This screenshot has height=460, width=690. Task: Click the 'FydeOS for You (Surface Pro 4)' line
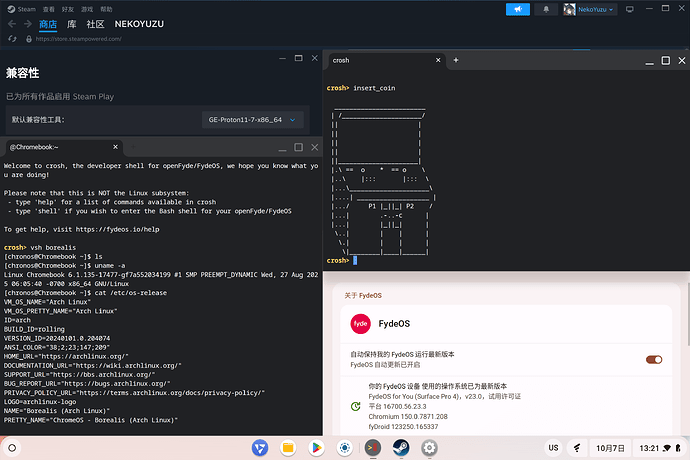444,396
